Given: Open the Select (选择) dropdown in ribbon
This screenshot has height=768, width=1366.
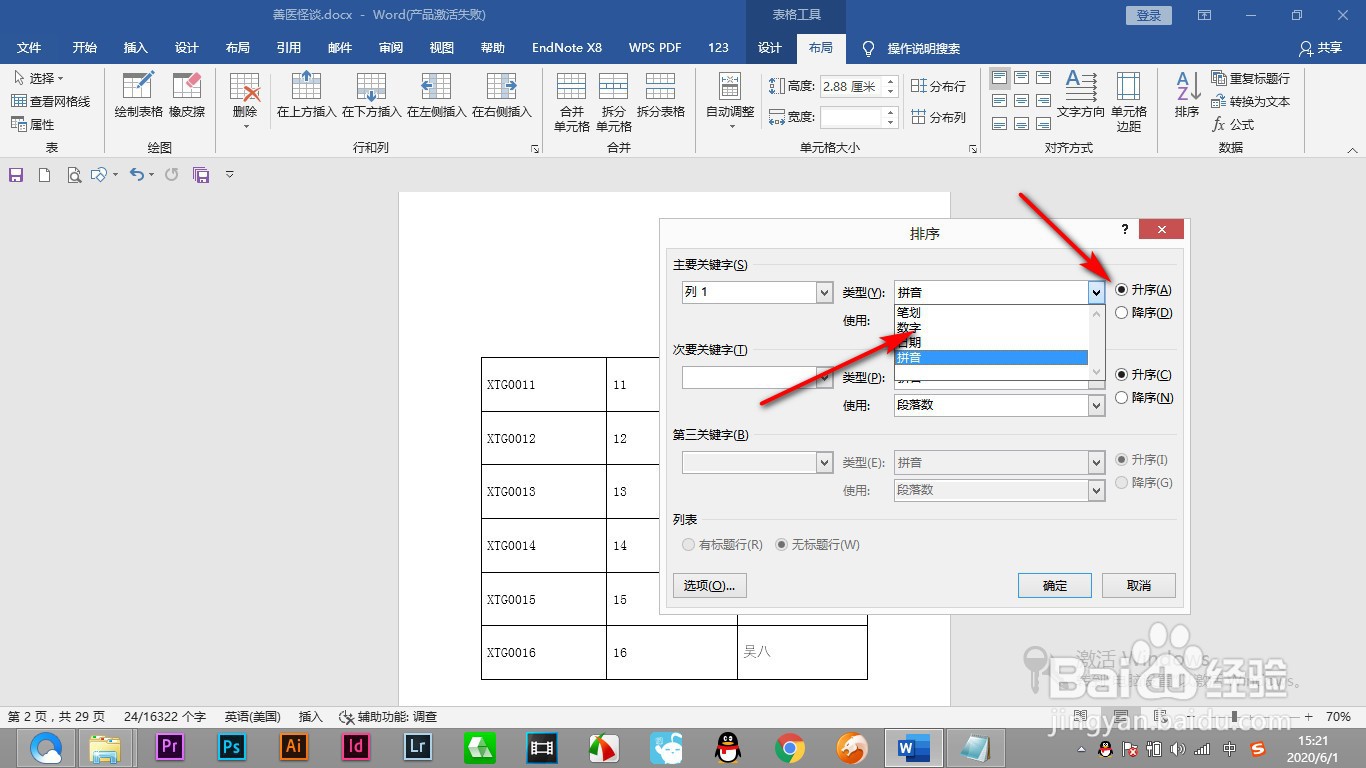Looking at the screenshot, I should (x=39, y=78).
